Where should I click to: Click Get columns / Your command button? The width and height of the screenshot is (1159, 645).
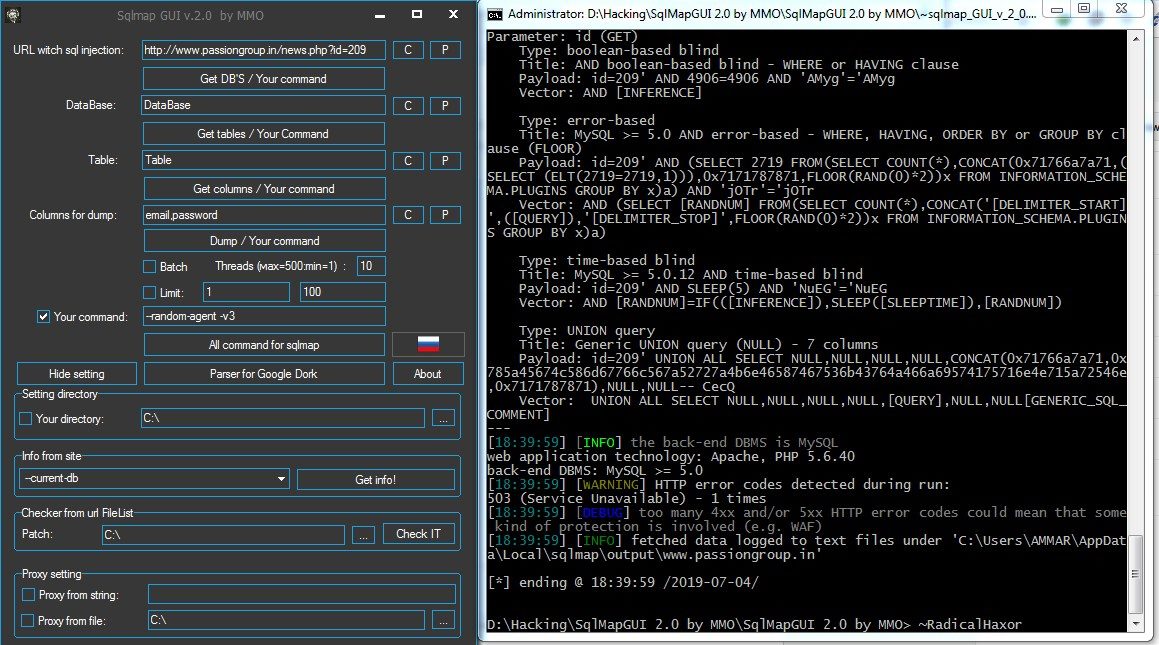pyautogui.click(x=264, y=189)
